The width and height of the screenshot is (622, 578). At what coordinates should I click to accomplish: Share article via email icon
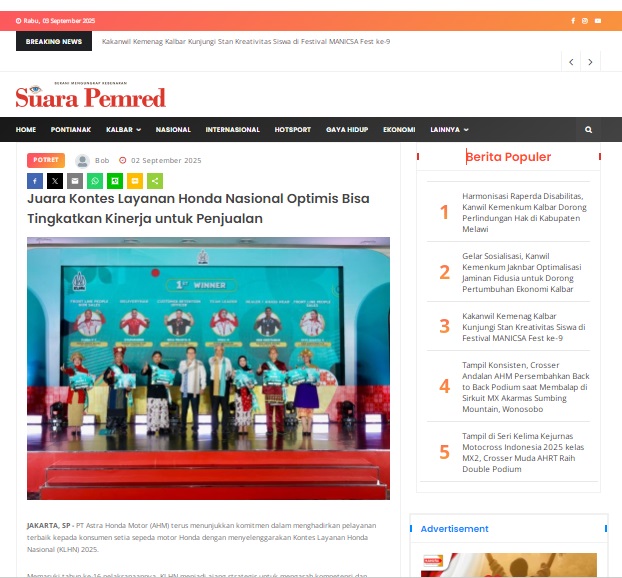coord(75,181)
